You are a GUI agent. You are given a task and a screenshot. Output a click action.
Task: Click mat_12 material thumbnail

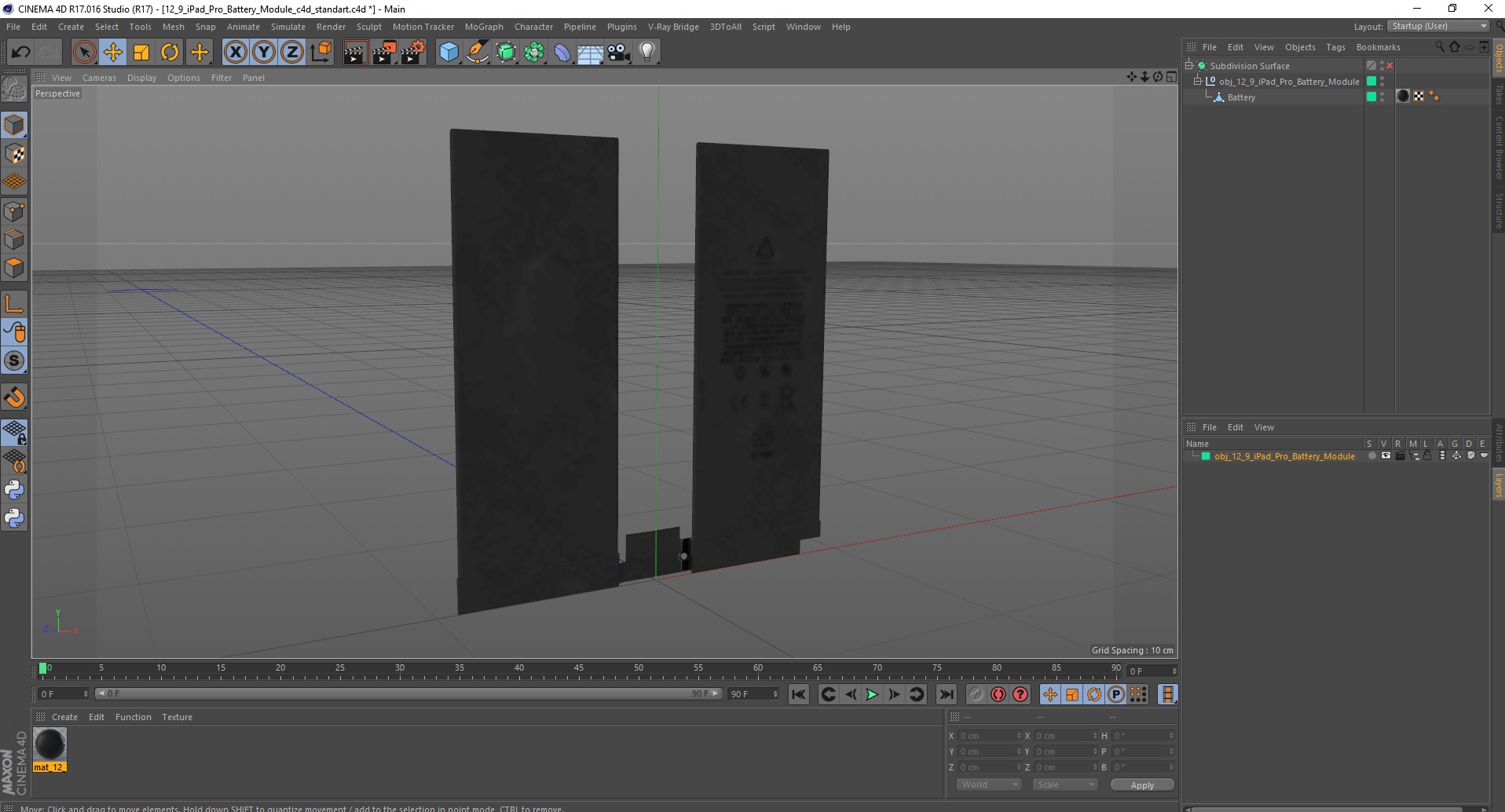pyautogui.click(x=49, y=744)
